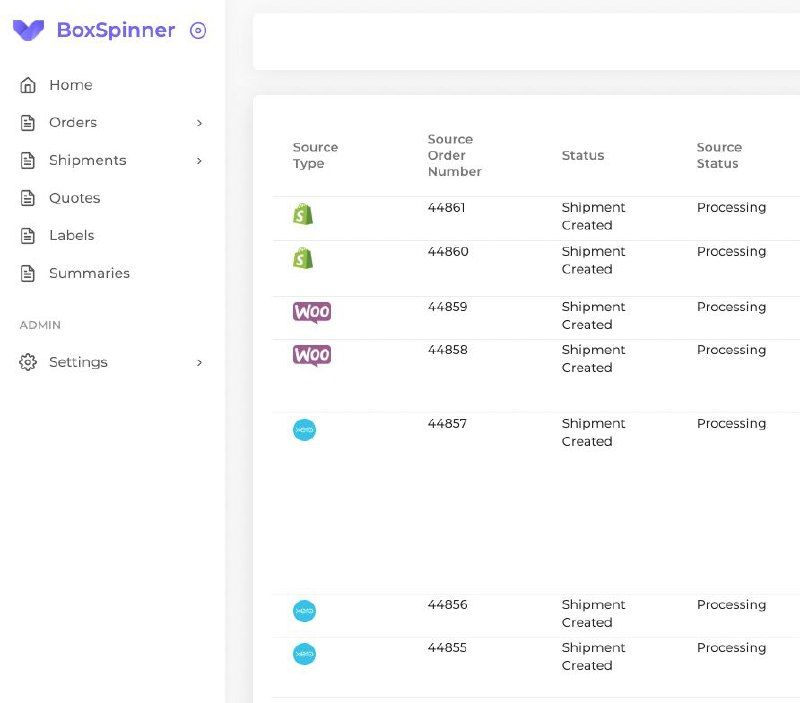Click the BoxSpinner butterfly logo

pos(29,30)
